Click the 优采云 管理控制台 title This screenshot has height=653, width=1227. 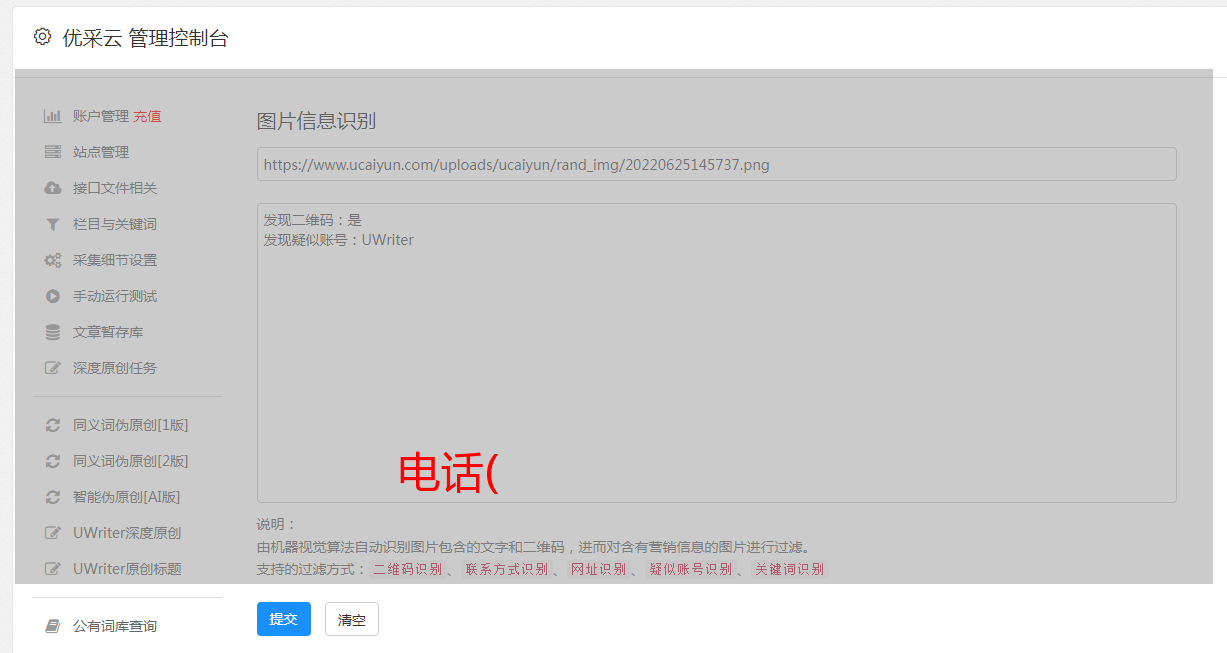pos(146,38)
